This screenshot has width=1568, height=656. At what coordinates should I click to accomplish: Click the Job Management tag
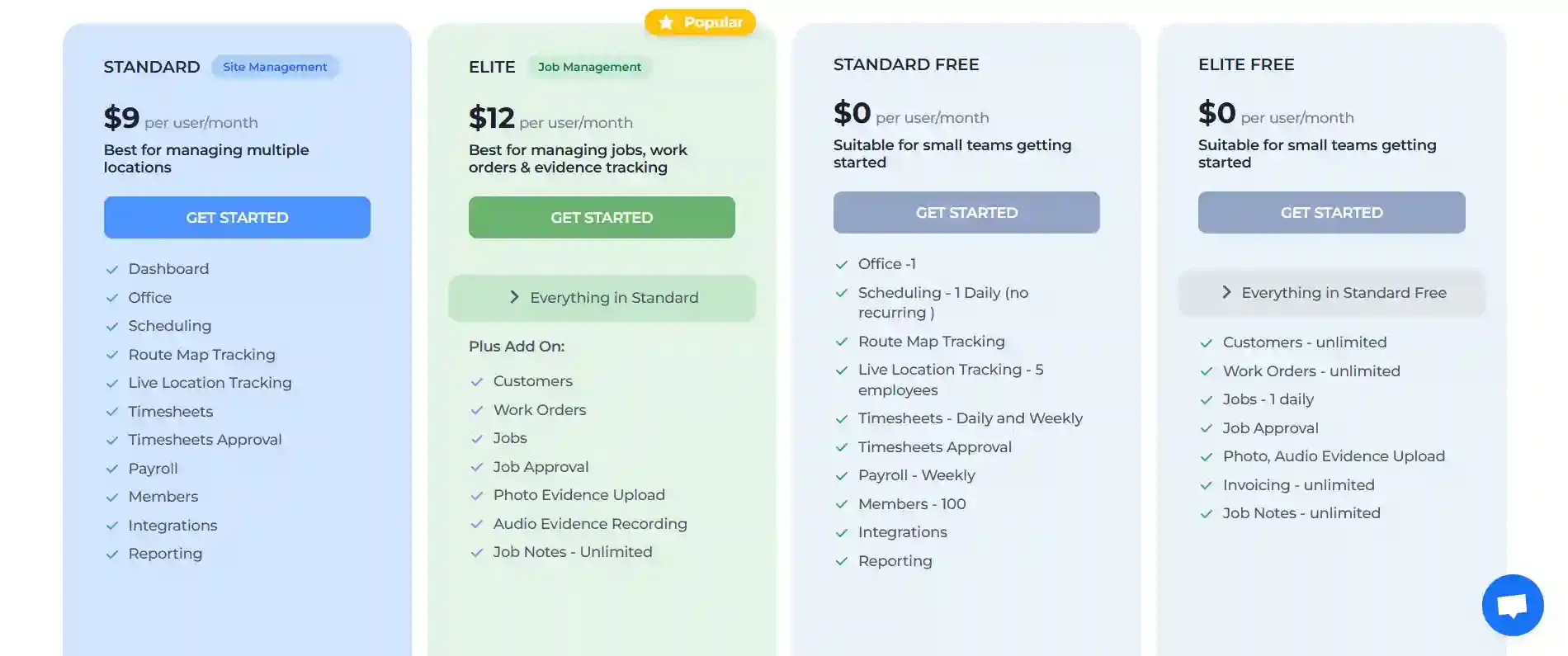pyautogui.click(x=589, y=67)
